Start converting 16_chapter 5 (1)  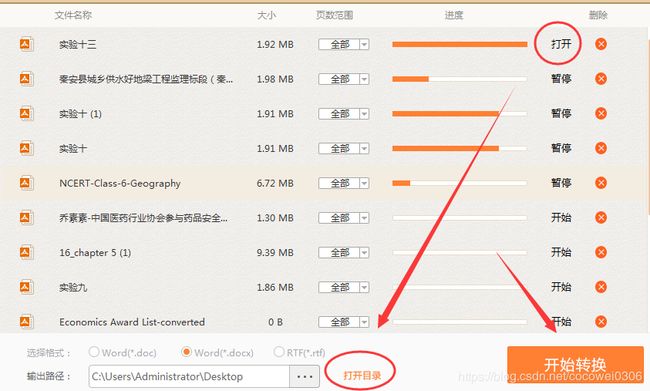pos(561,252)
